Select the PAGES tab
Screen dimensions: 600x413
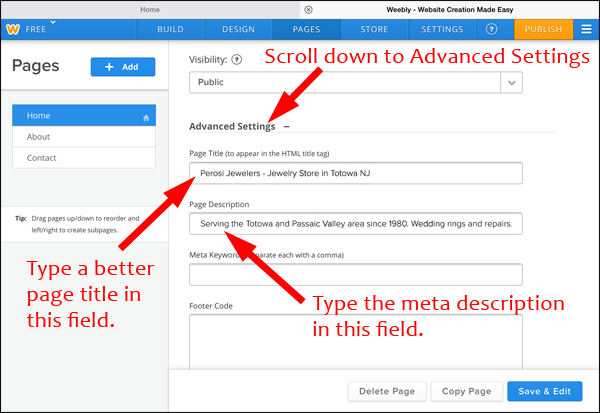(307, 29)
